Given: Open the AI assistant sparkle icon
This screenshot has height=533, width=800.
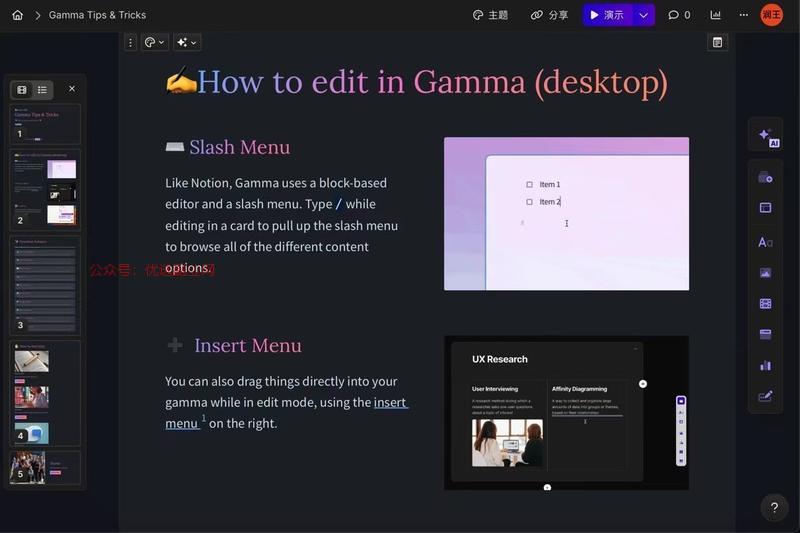Looking at the screenshot, I should pos(766,136).
